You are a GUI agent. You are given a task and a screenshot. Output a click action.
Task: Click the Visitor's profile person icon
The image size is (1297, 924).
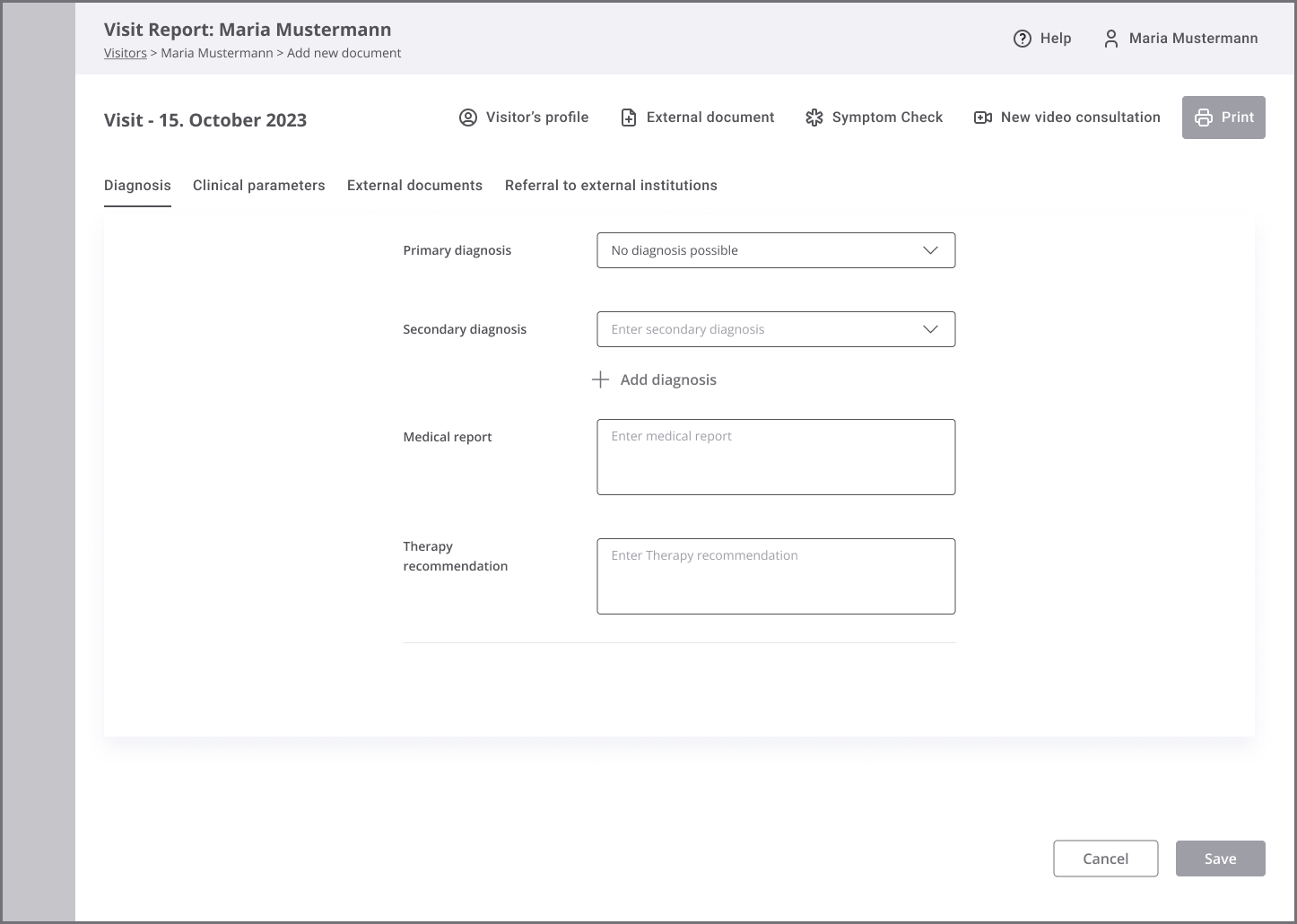click(467, 118)
